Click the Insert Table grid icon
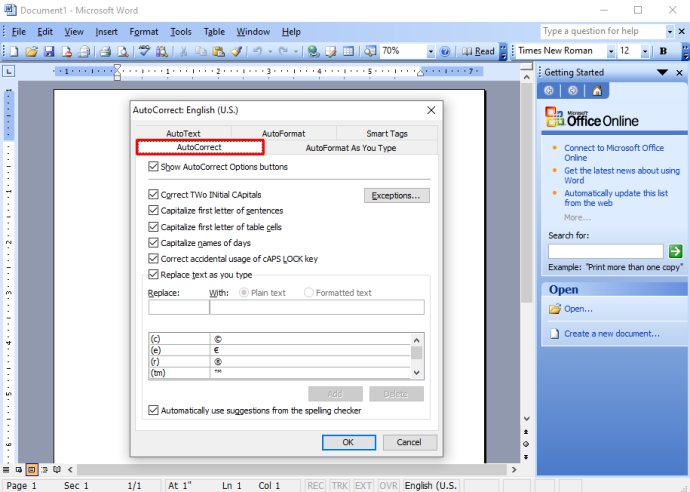Viewport: 690px width, 492px height. (348, 51)
